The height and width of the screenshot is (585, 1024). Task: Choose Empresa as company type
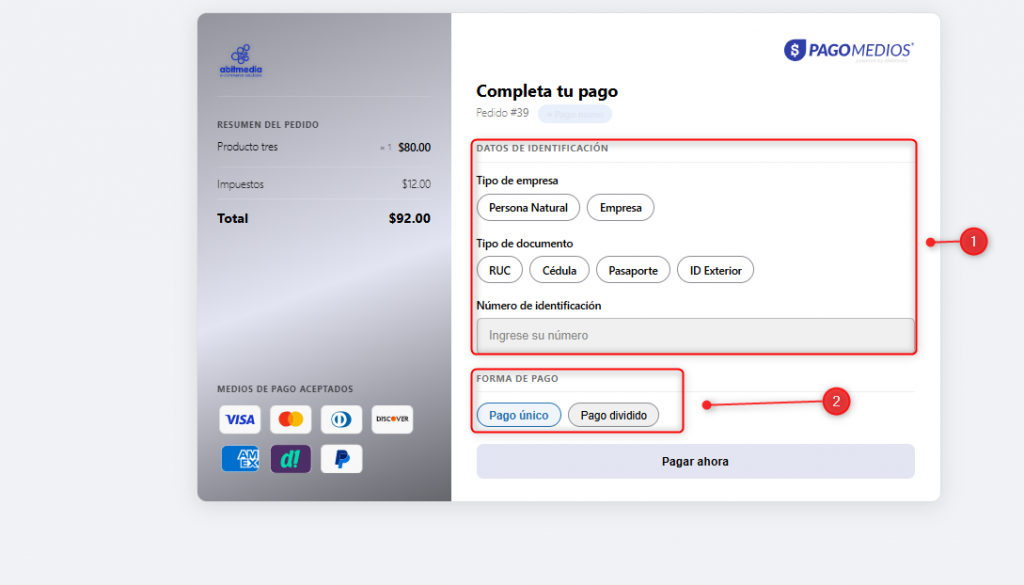tap(620, 208)
